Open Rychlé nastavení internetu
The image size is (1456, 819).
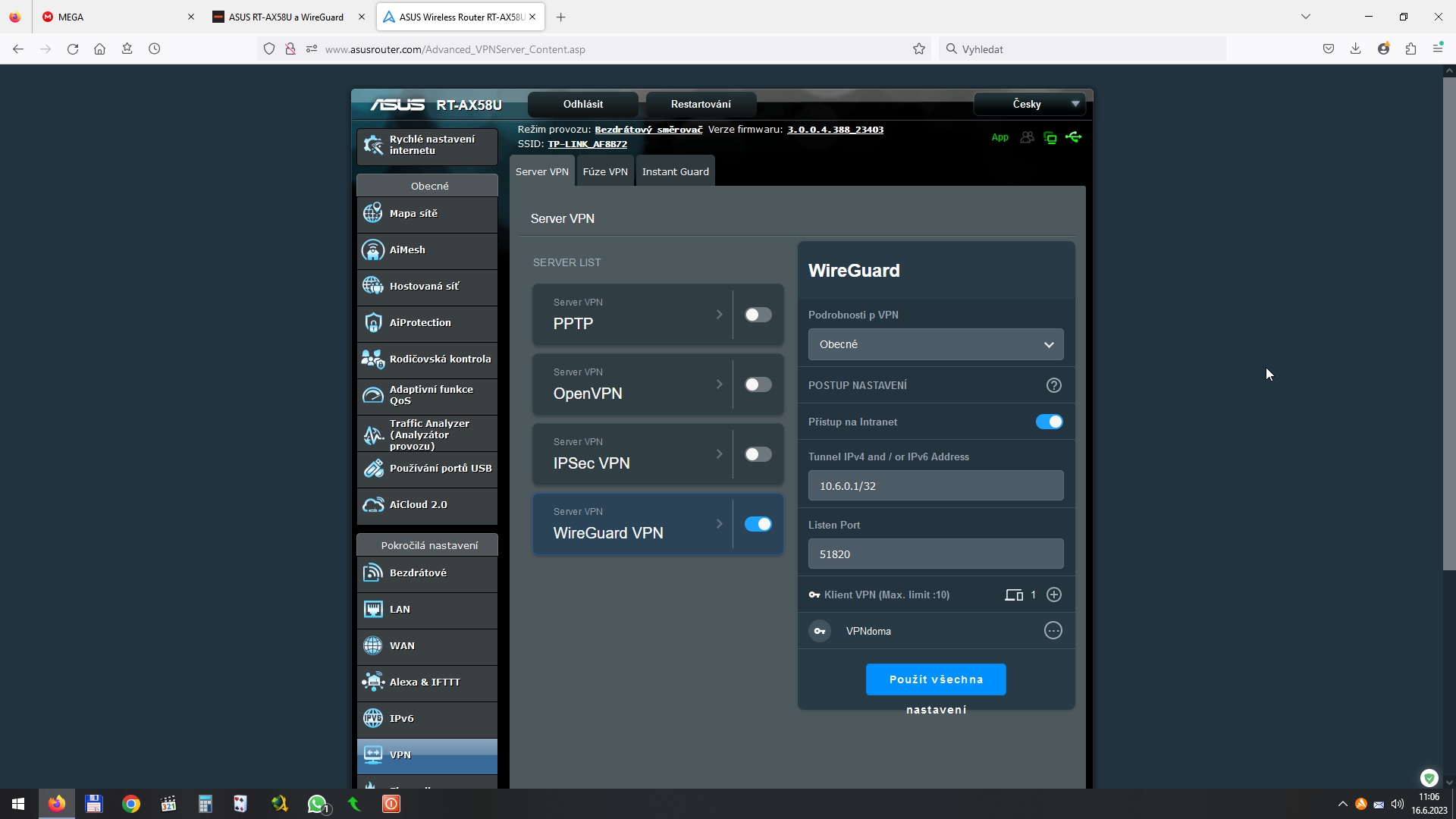click(427, 146)
